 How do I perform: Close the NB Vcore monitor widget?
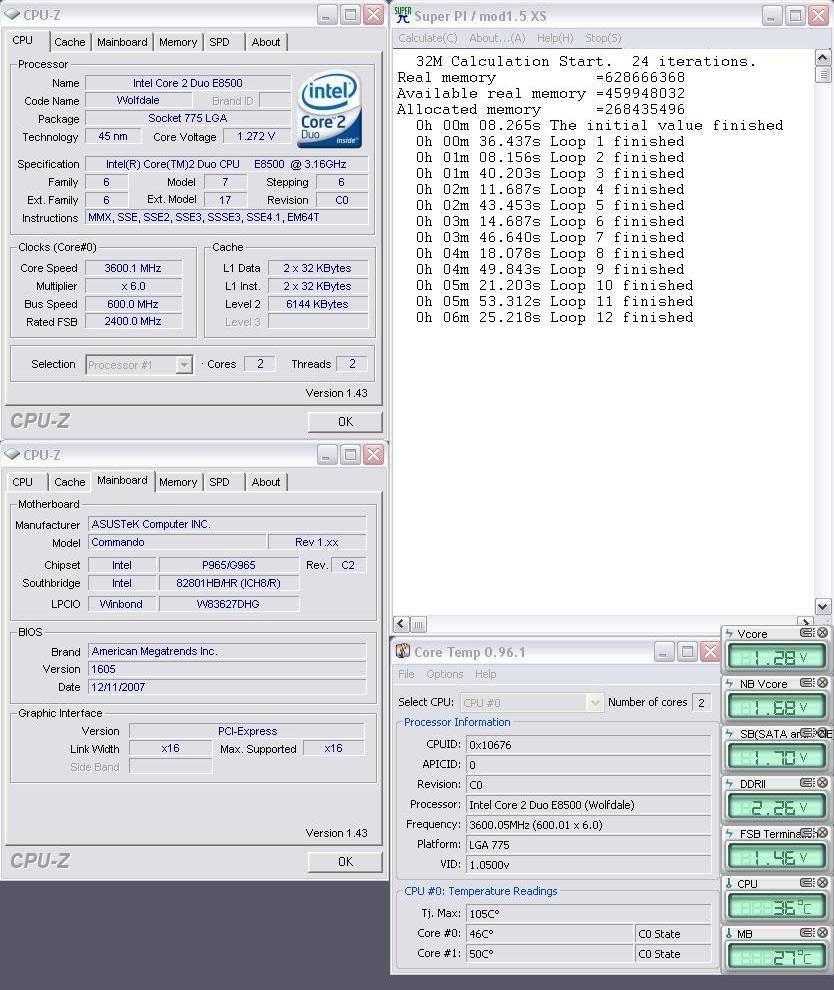click(x=822, y=683)
